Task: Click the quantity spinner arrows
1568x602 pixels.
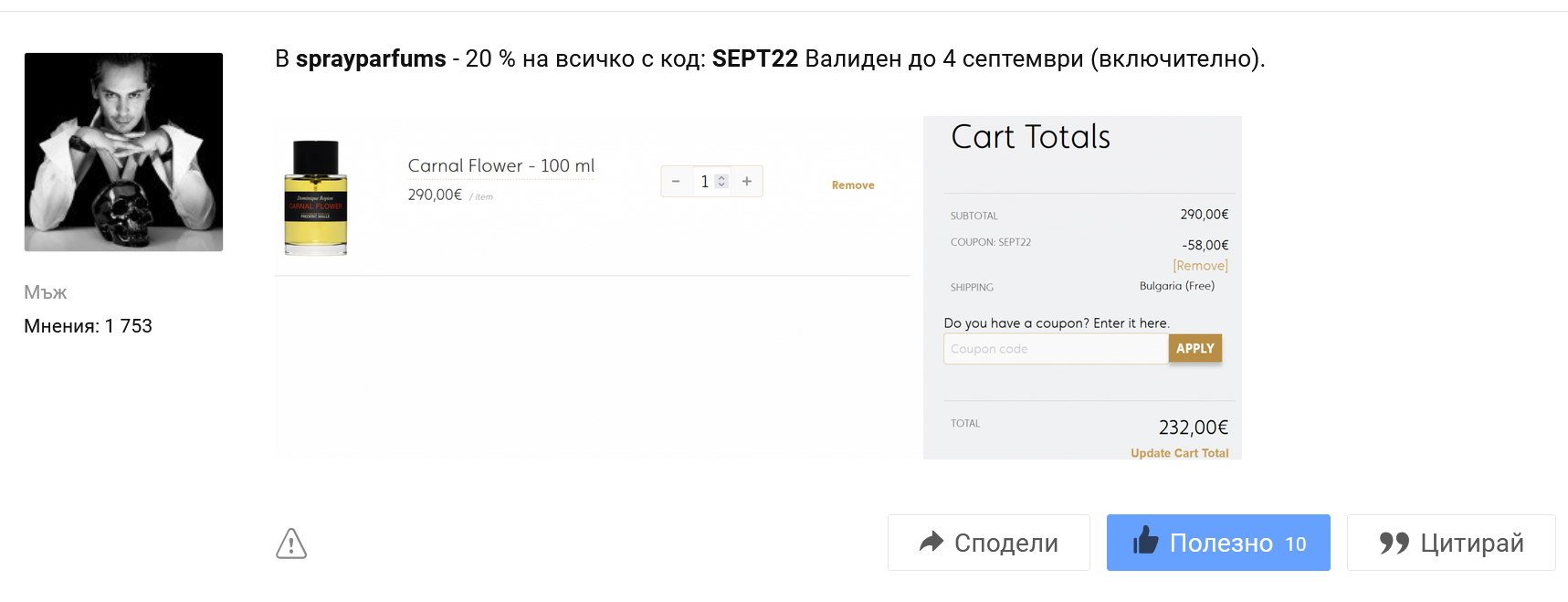Action: [x=721, y=182]
